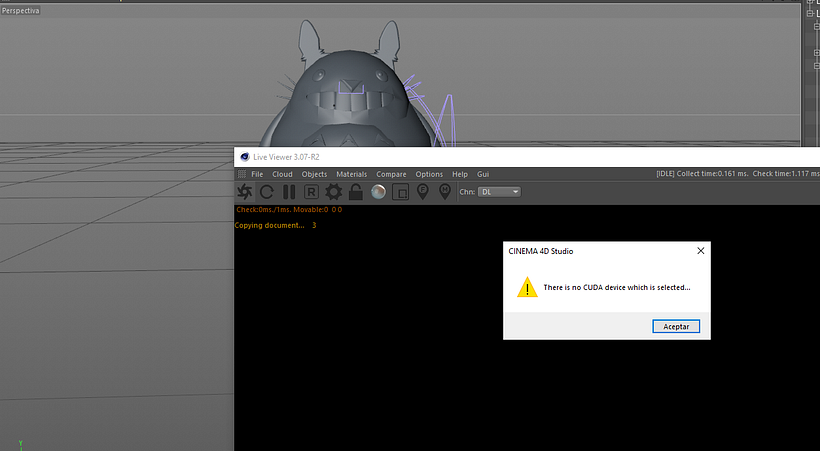Screen dimensions: 820x451
Task: Select the material picker M pin
Action: tap(445, 192)
